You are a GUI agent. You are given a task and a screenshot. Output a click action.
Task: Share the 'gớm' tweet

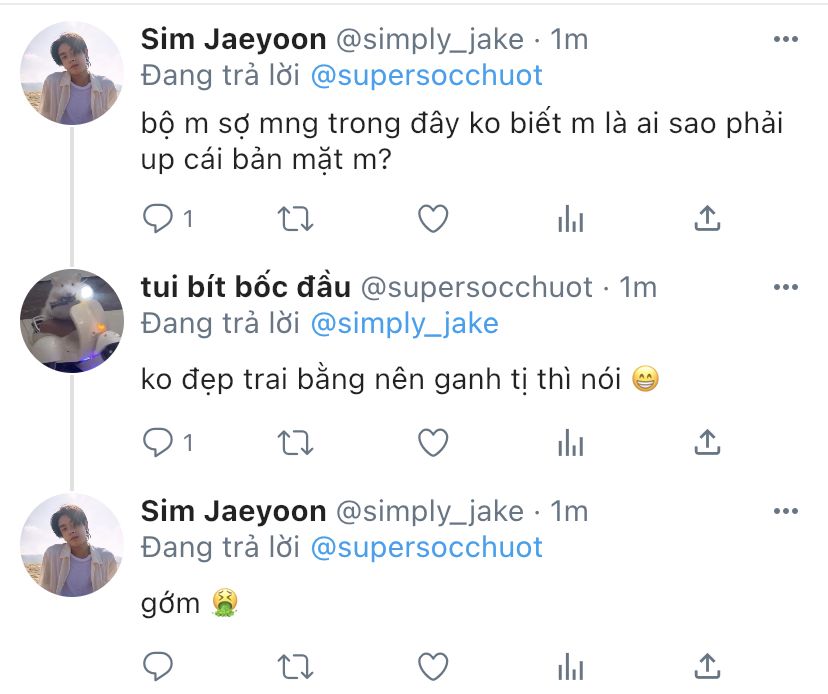tap(707, 665)
